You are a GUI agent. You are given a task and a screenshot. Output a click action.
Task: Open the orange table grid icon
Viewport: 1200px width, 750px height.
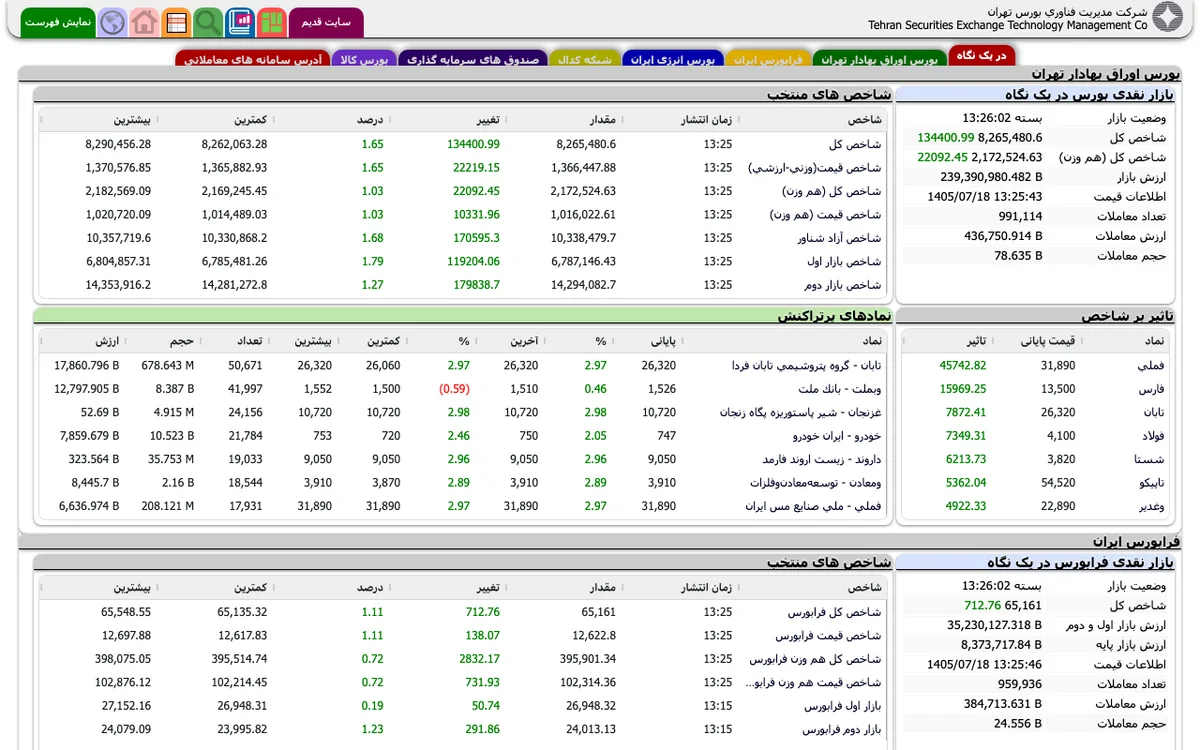176,21
